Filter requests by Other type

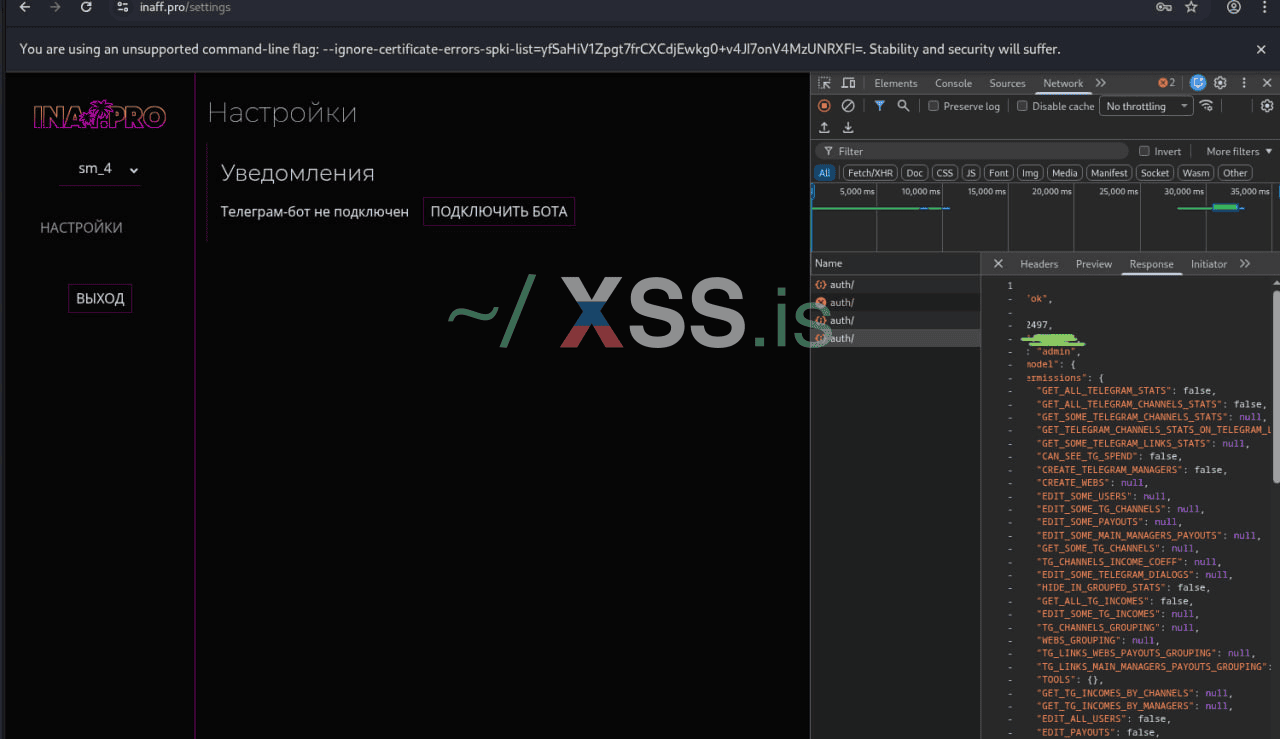coord(1235,173)
